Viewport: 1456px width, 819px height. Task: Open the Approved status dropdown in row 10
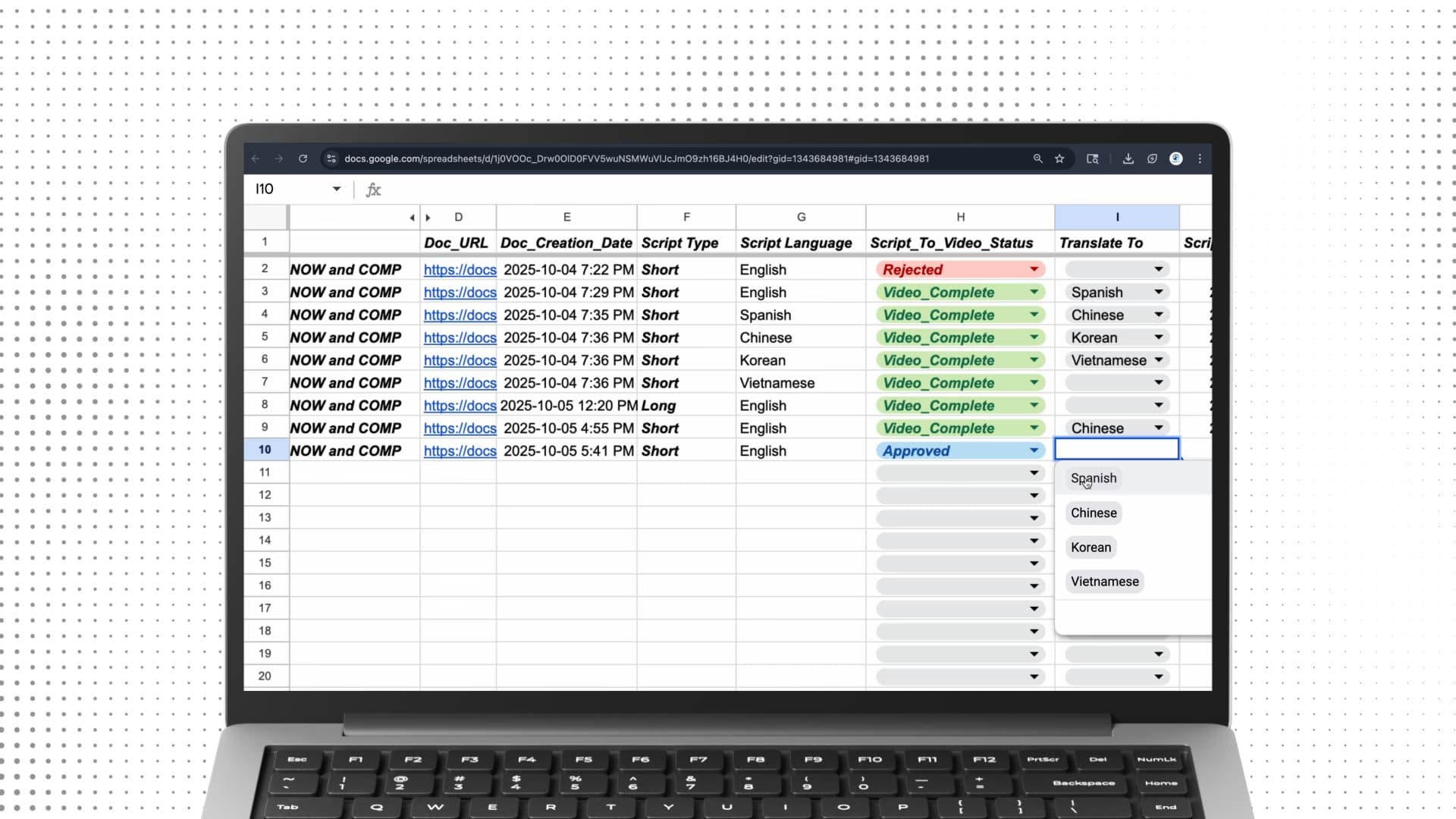tap(1034, 450)
